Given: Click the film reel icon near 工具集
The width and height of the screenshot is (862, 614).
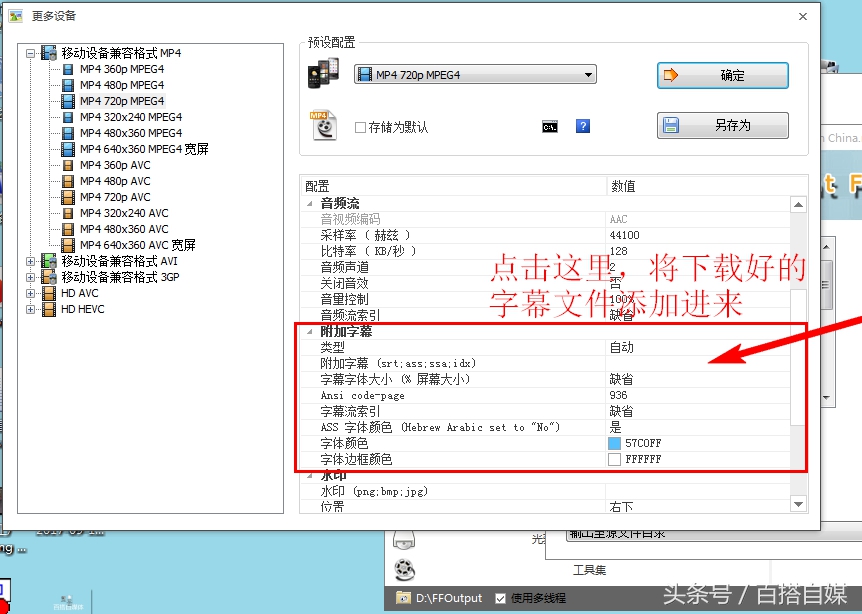Looking at the screenshot, I should pos(403,570).
